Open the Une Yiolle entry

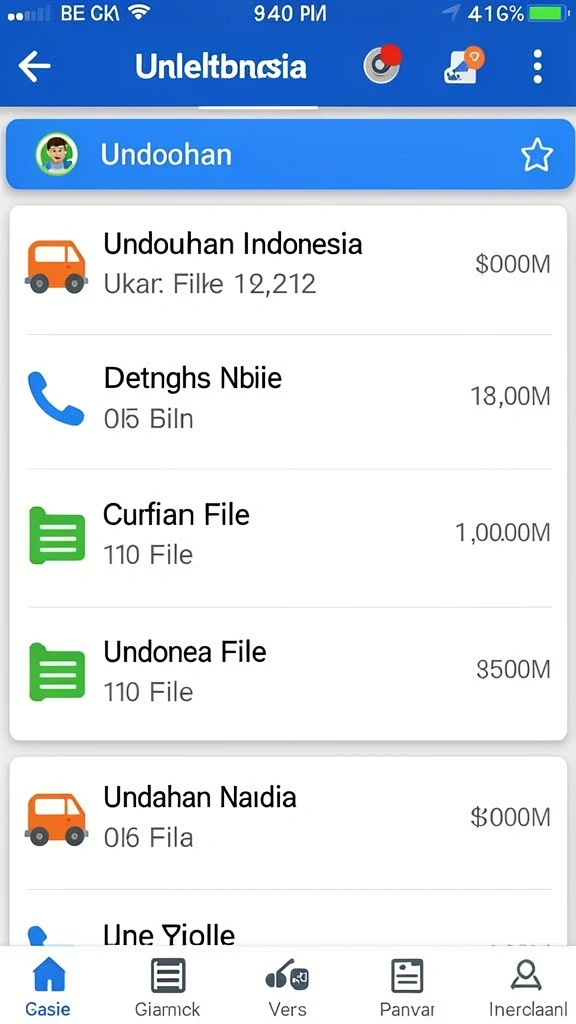coord(288,918)
